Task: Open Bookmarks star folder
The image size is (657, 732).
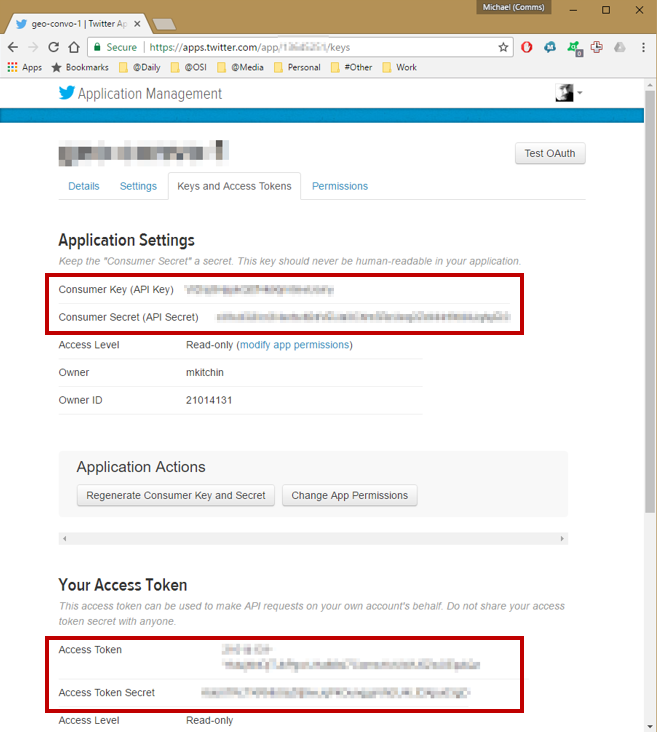Action: pyautogui.click(x=80, y=67)
